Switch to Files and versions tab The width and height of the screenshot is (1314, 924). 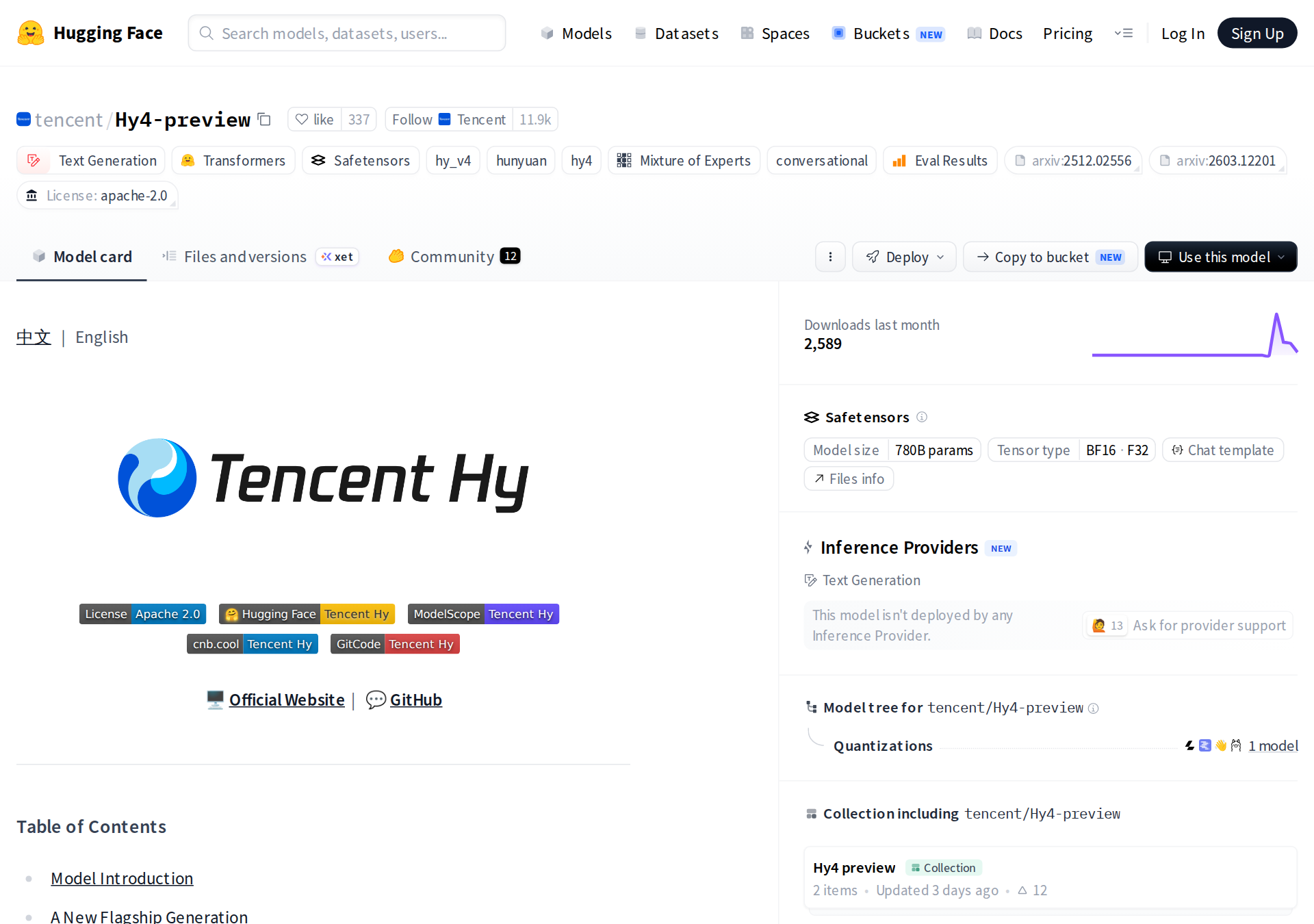(260, 257)
